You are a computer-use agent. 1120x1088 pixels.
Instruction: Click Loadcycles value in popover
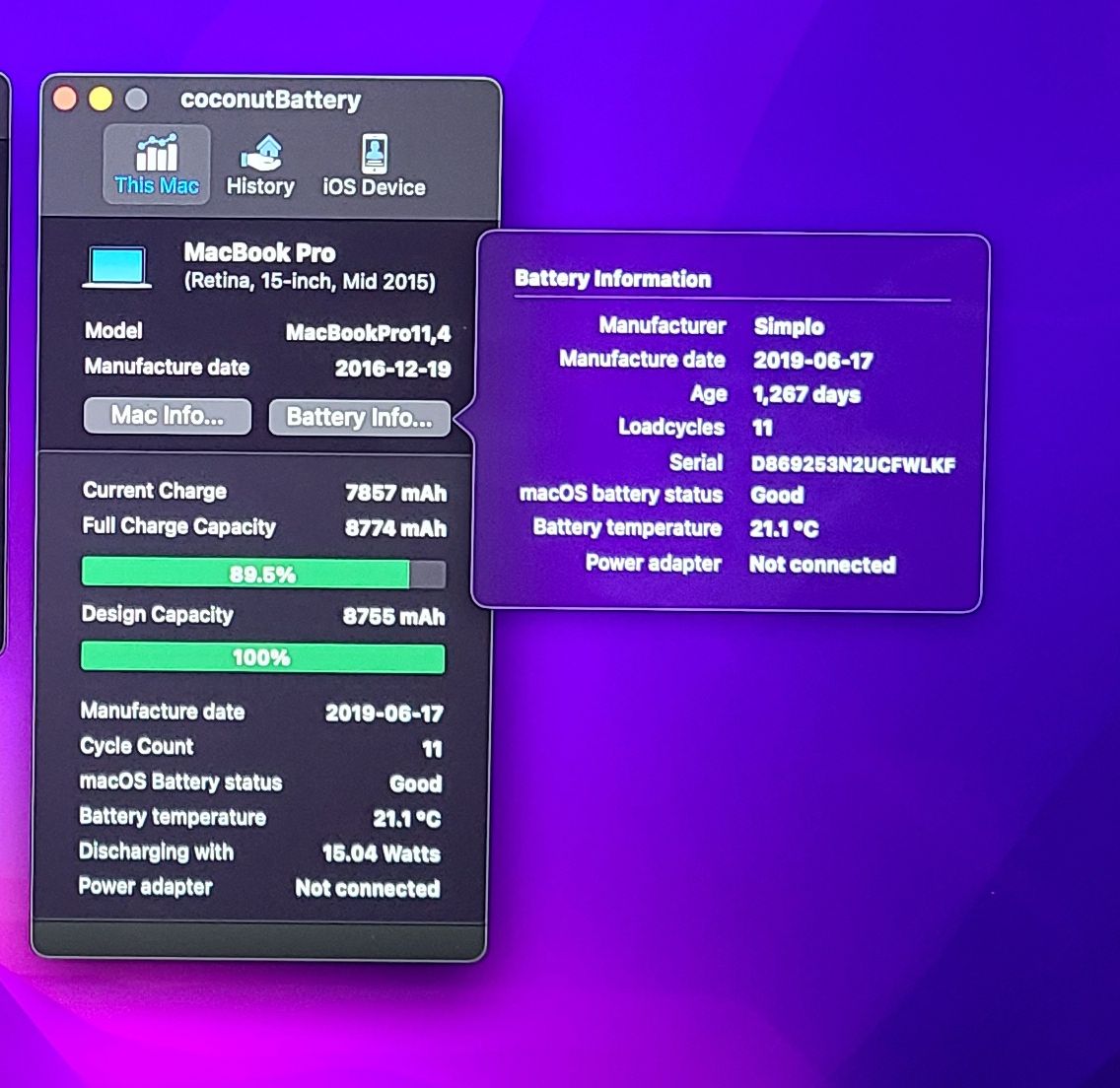762,428
